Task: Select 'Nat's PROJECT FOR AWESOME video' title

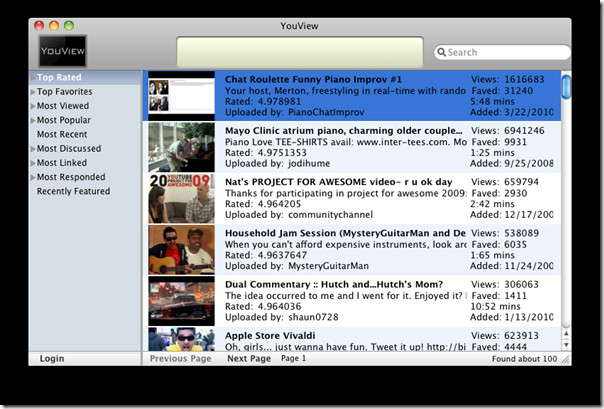Action: 339,182
